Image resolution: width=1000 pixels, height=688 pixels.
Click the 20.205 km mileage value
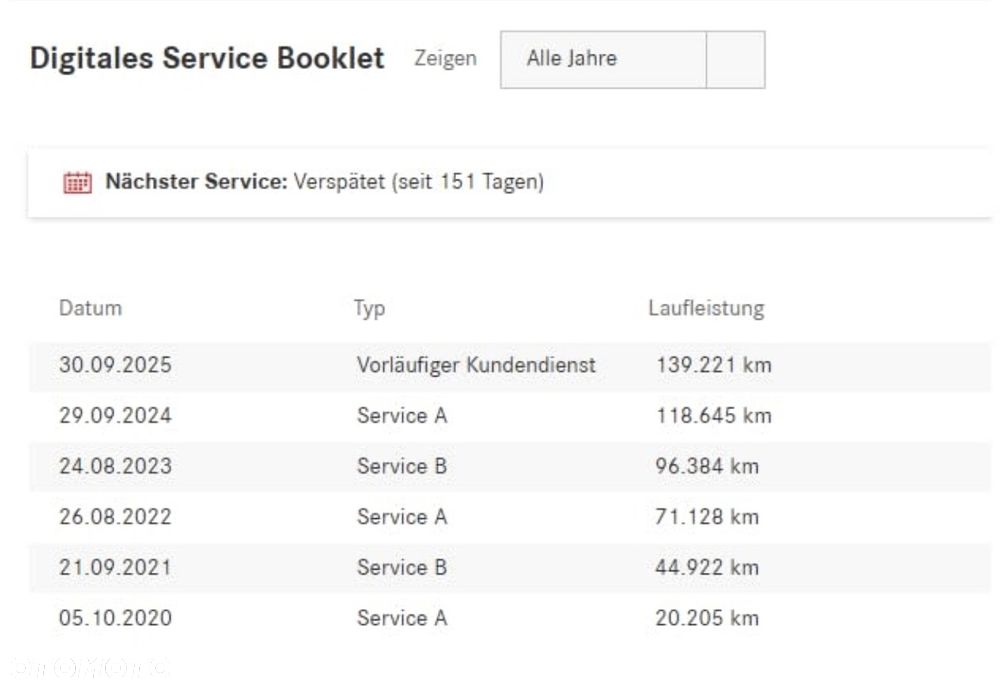click(x=707, y=618)
